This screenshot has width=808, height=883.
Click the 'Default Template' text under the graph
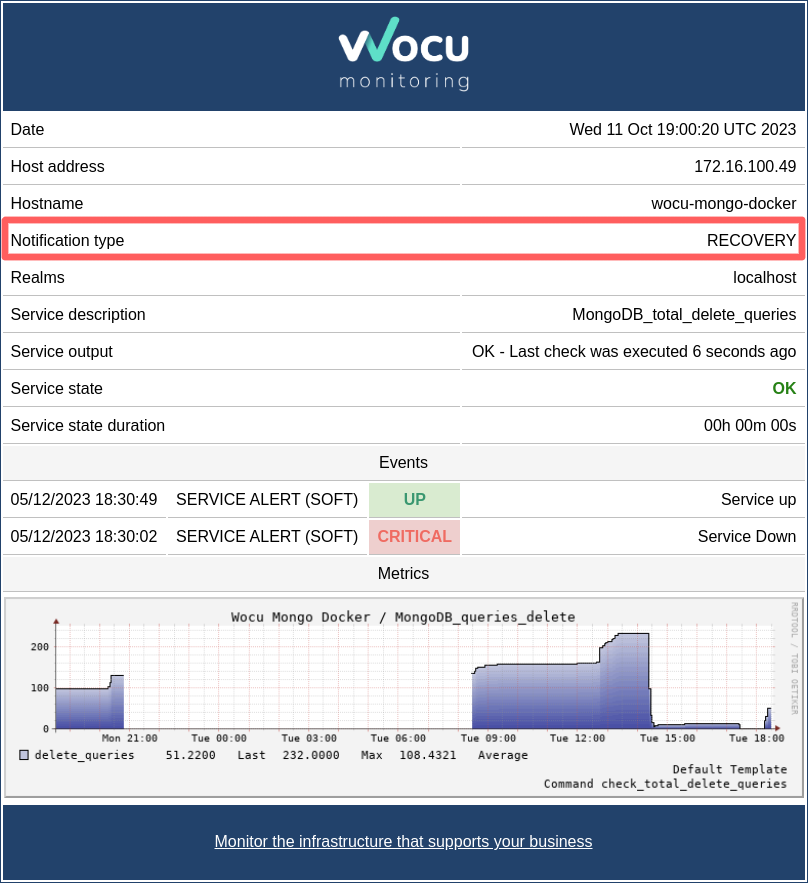point(730,769)
